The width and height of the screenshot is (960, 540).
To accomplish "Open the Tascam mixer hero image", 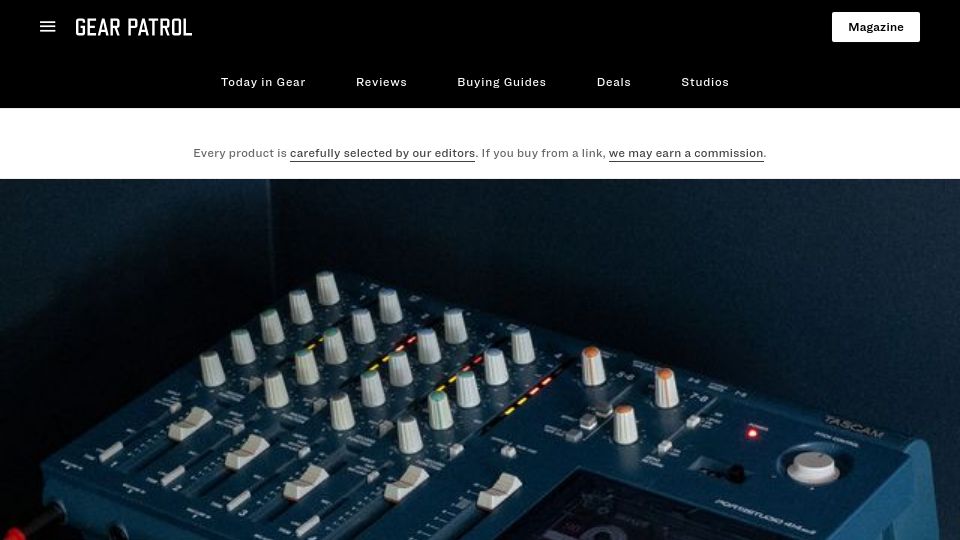I will tap(480, 359).
